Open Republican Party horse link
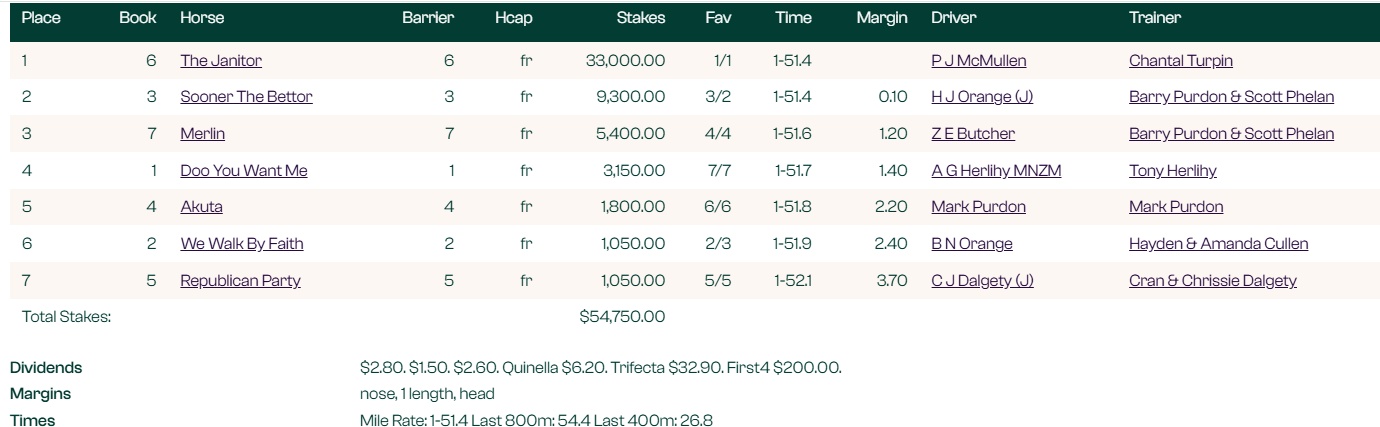 [x=240, y=281]
